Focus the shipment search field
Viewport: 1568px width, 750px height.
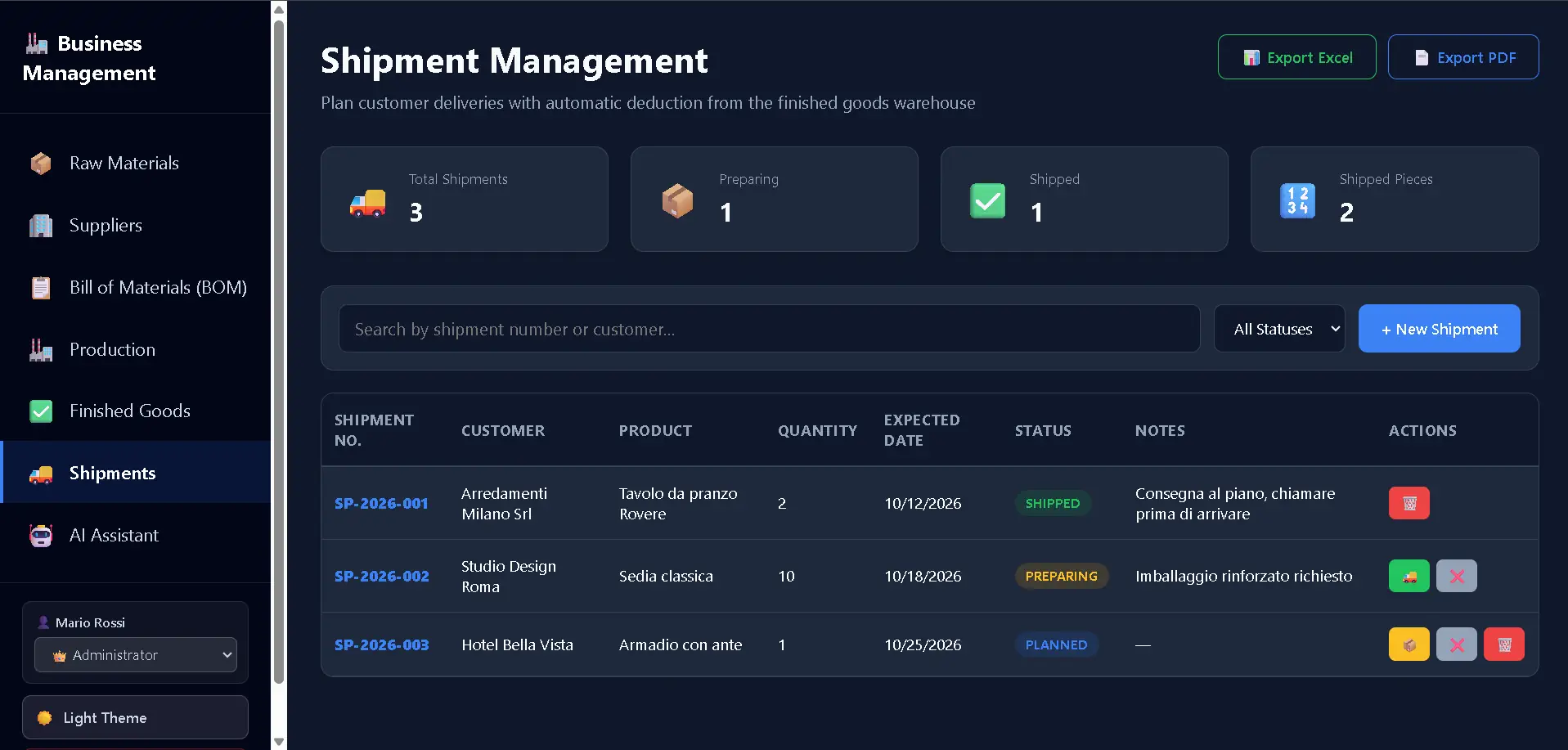click(x=769, y=329)
